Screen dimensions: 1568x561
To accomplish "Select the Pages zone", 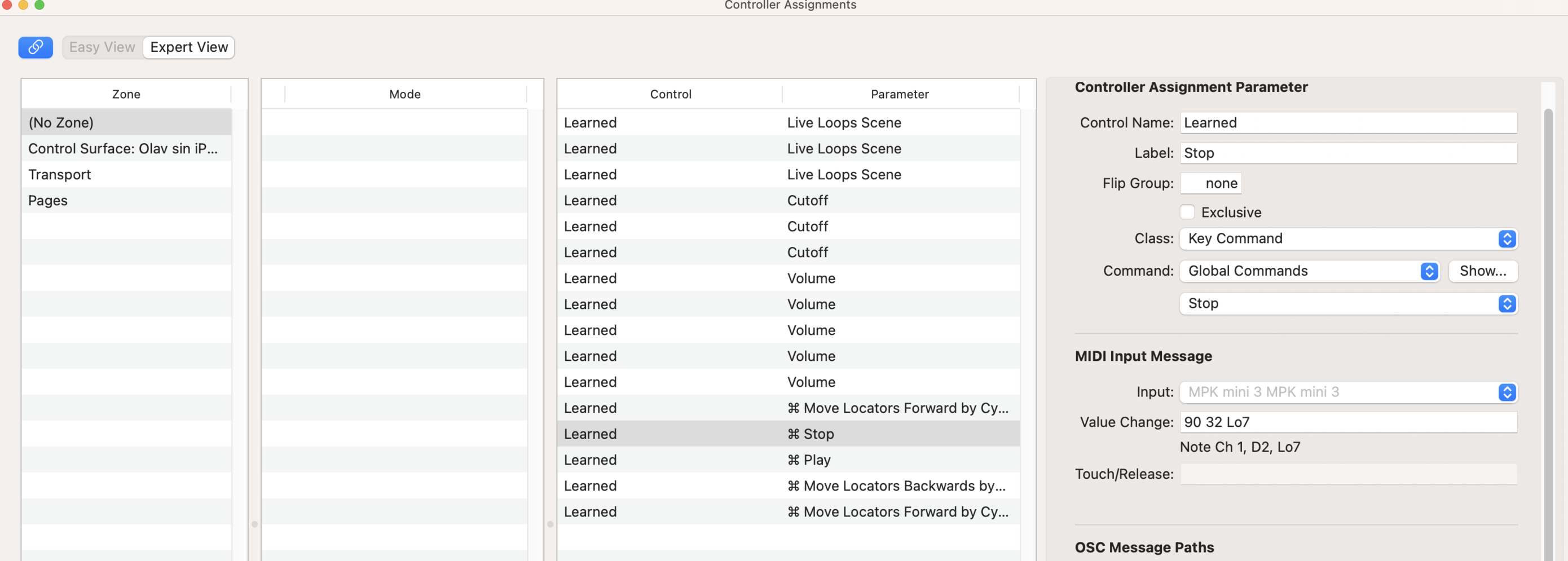I will pyautogui.click(x=48, y=201).
